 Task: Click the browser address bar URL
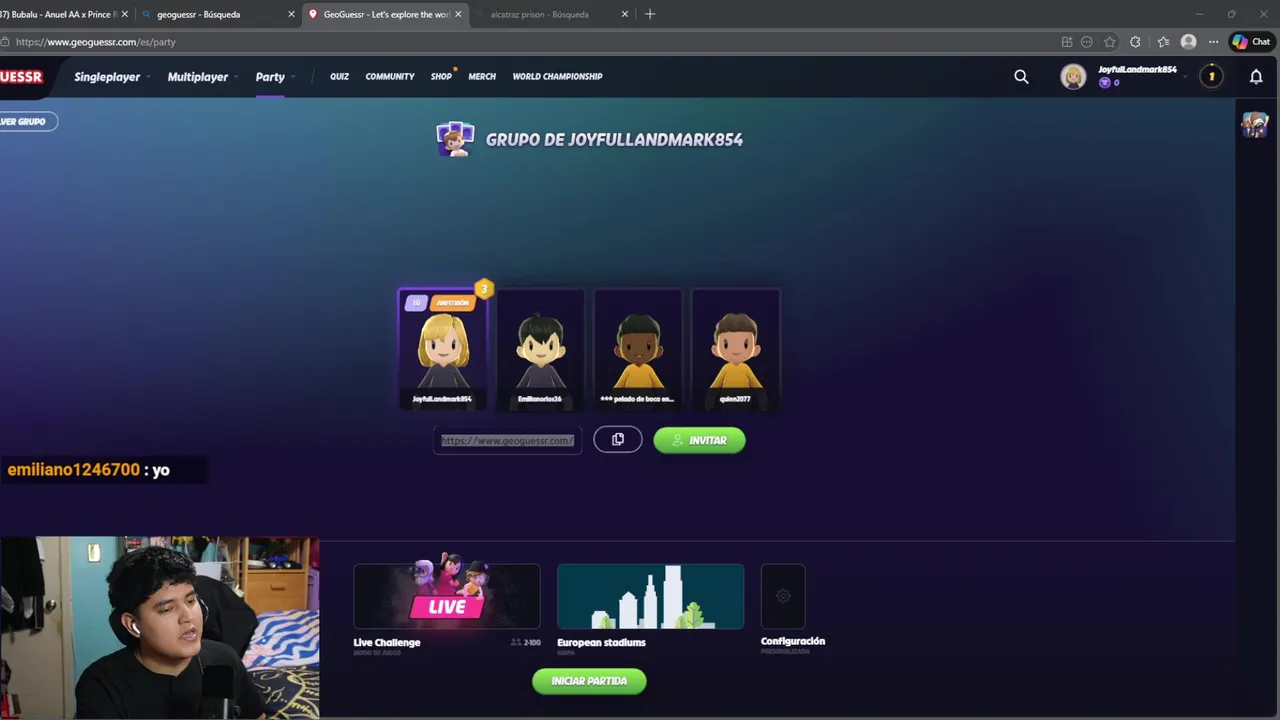point(96,42)
